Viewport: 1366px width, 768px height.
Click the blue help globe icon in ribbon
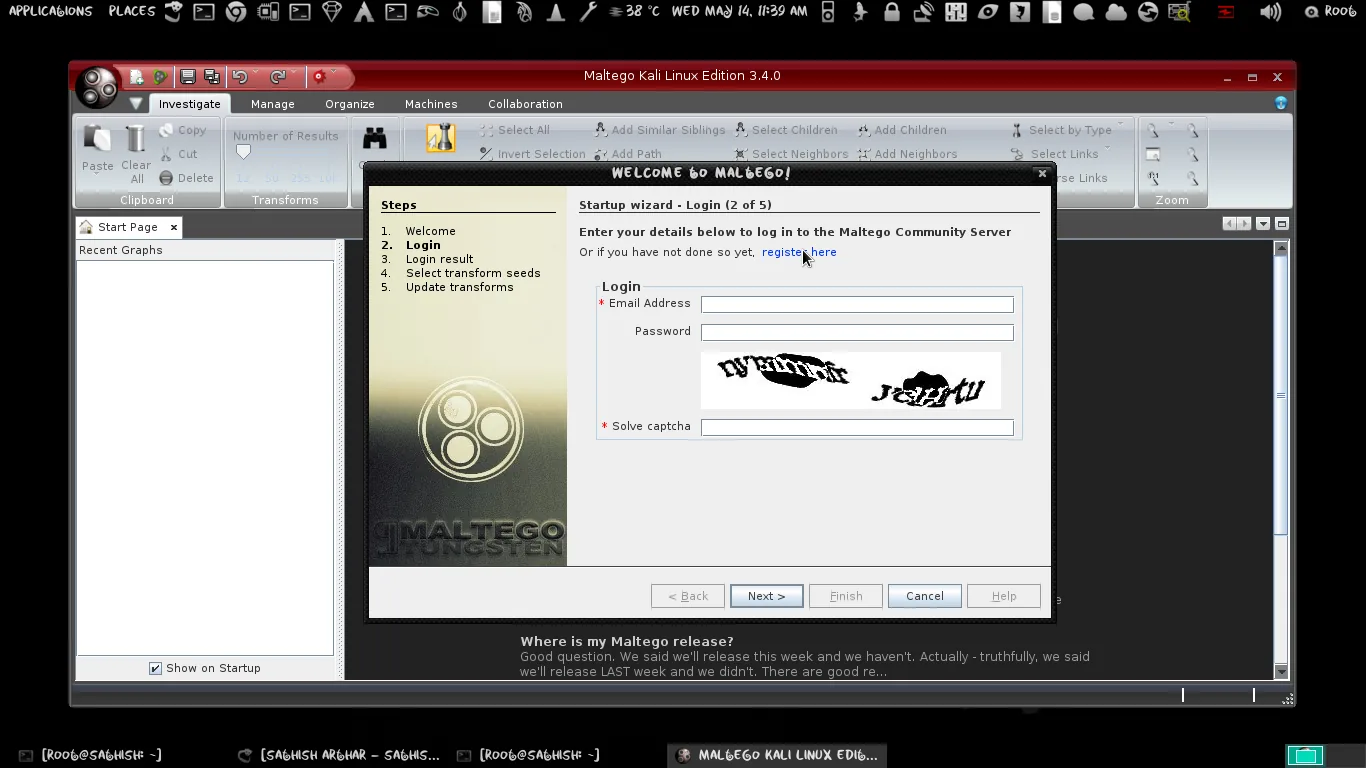tap(1280, 103)
